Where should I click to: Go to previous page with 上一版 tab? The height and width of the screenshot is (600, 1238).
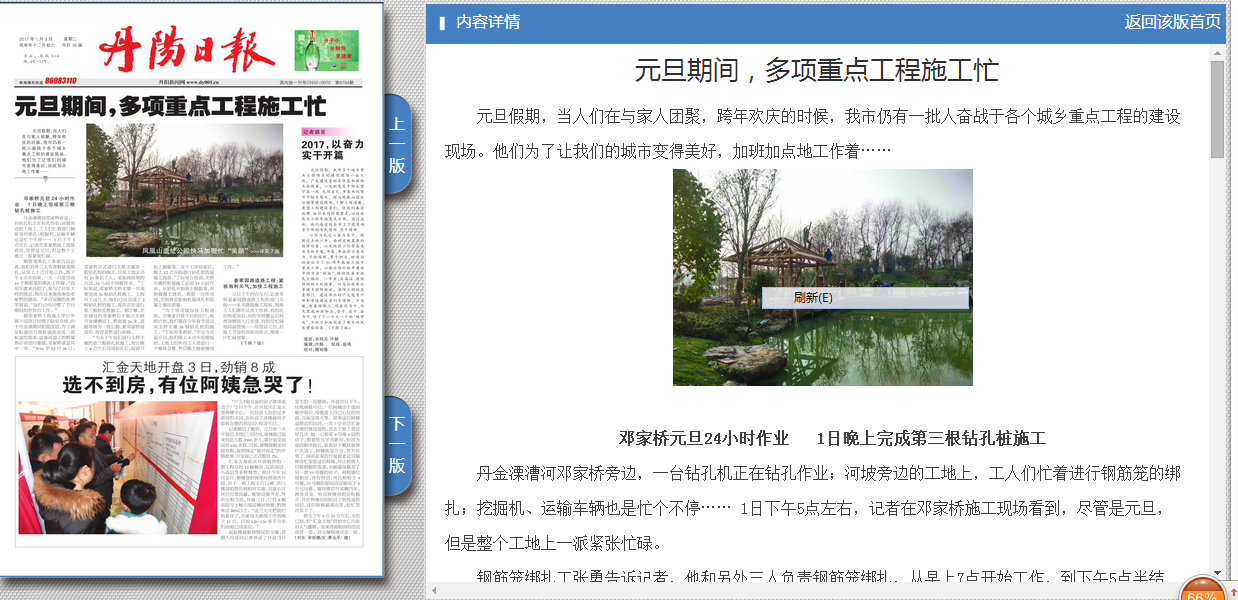(397, 145)
